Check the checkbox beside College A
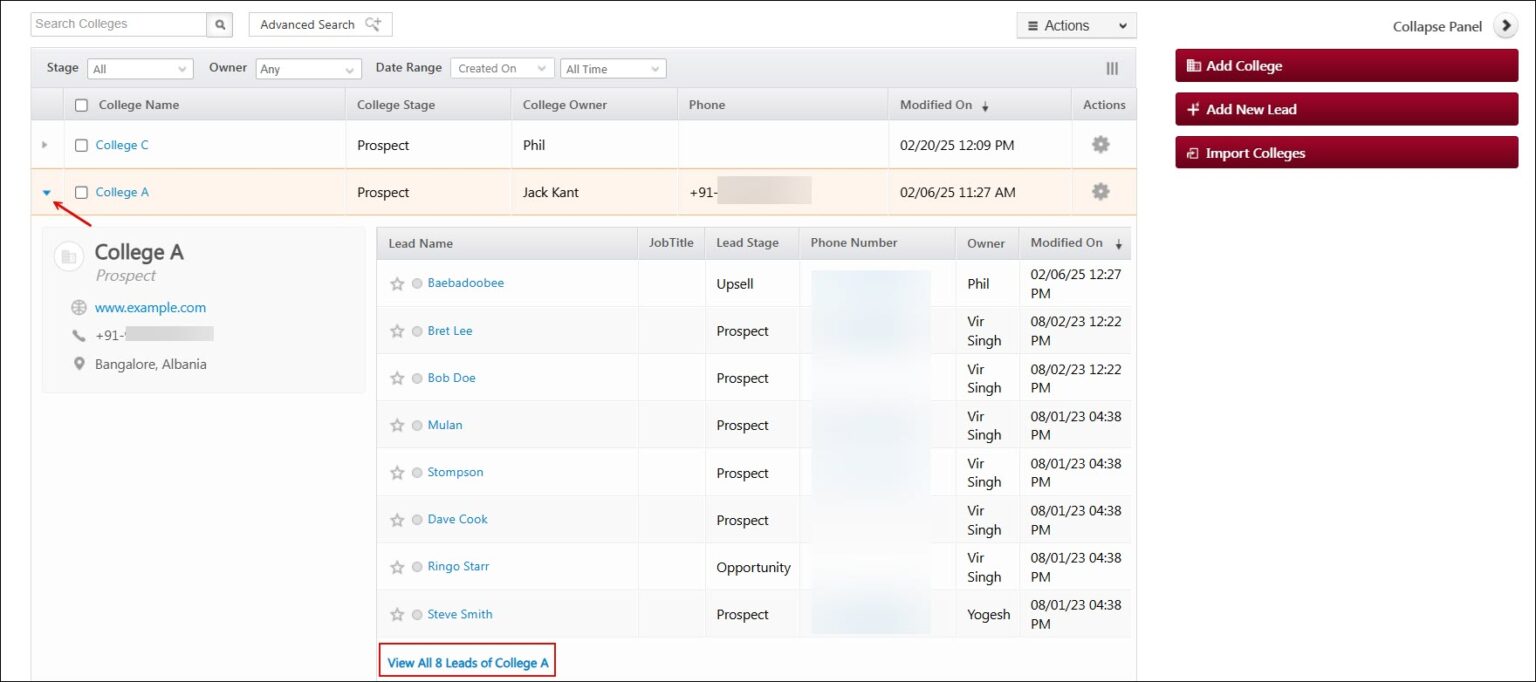Image resolution: width=1536 pixels, height=682 pixels. pyautogui.click(x=81, y=191)
